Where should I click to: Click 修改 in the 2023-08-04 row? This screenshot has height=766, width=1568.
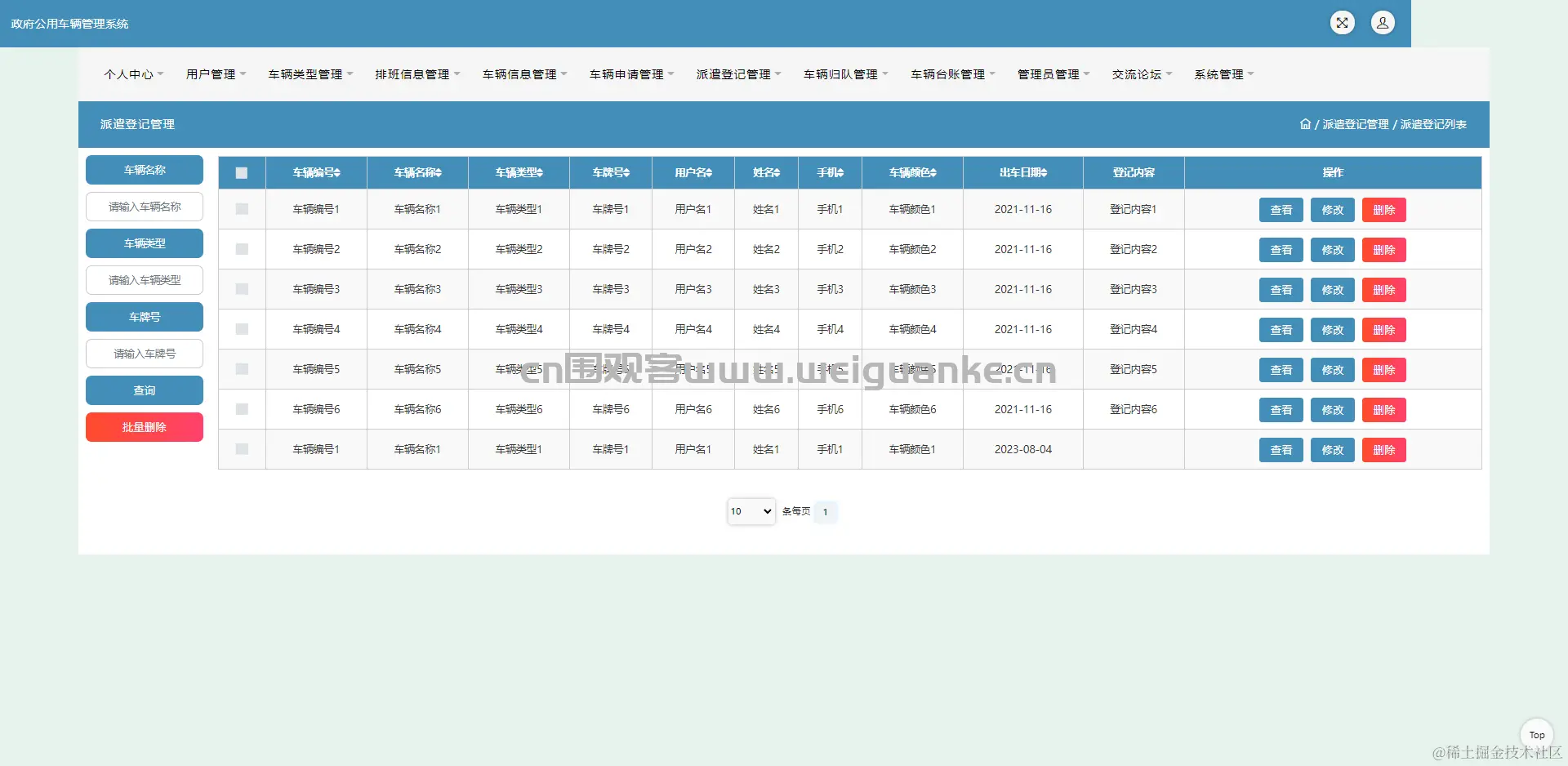[1333, 450]
